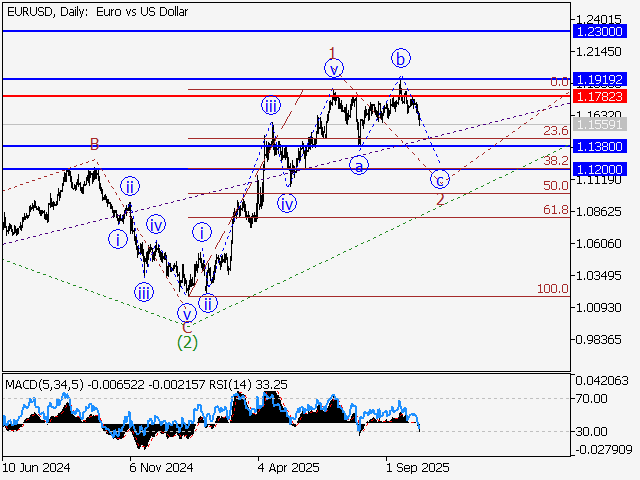This screenshot has height=480, width=640.
Task: Click the red "2" wave label
Action: pyautogui.click(x=440, y=200)
